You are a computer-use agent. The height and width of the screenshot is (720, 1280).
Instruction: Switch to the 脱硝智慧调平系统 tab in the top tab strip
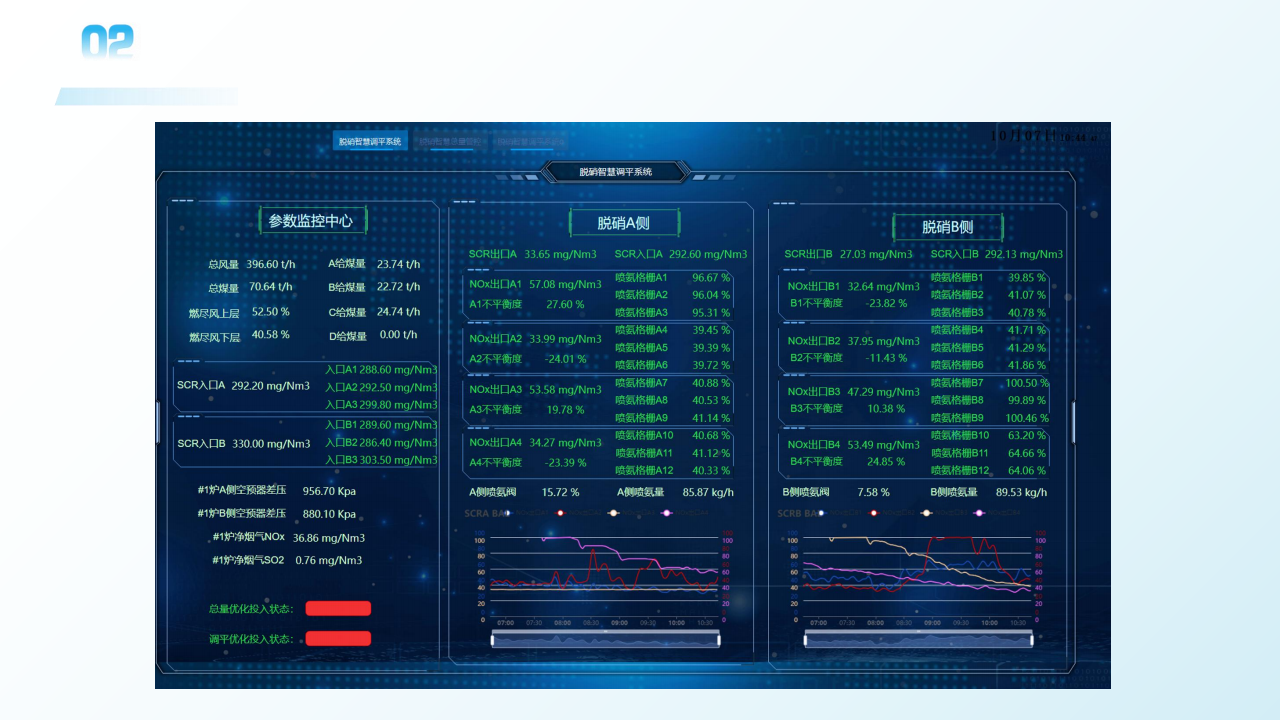pos(370,142)
